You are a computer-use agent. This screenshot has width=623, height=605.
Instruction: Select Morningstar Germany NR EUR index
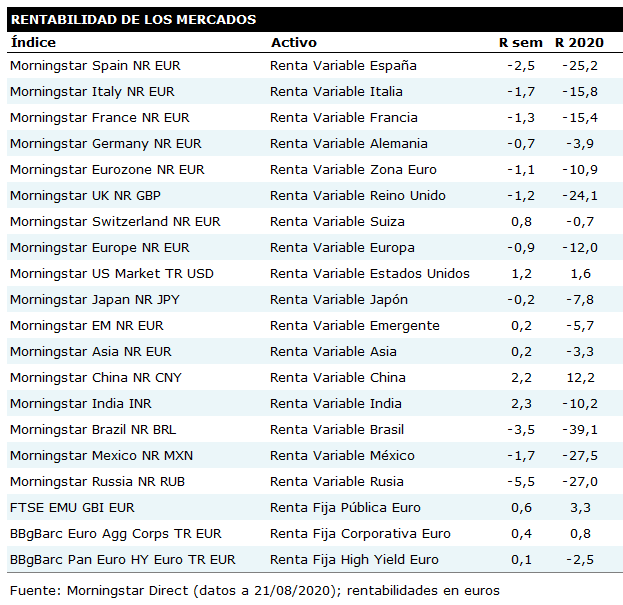click(105, 144)
